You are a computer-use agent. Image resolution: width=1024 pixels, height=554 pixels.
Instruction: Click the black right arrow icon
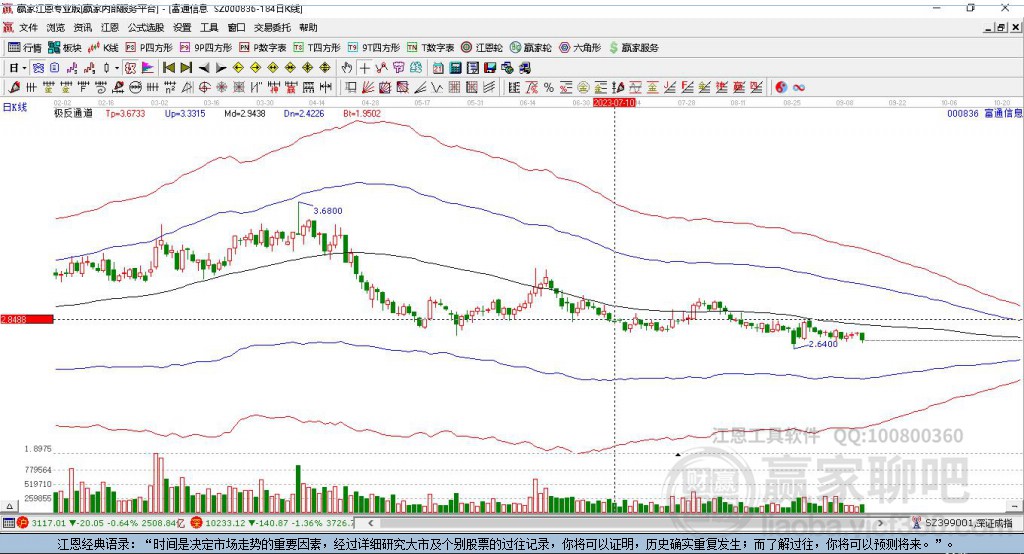click(221, 68)
